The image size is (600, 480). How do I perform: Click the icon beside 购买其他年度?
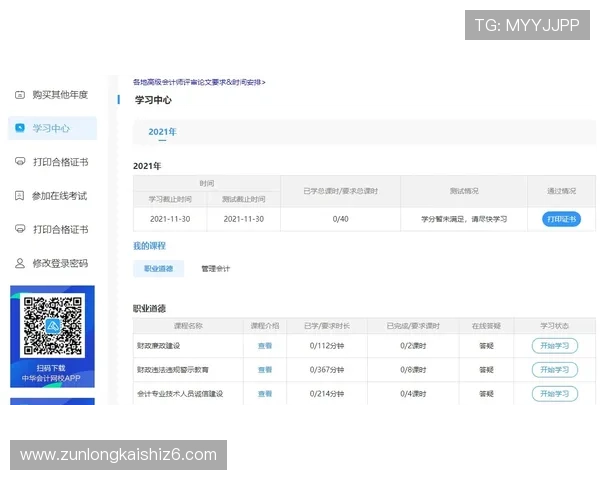click(20, 95)
